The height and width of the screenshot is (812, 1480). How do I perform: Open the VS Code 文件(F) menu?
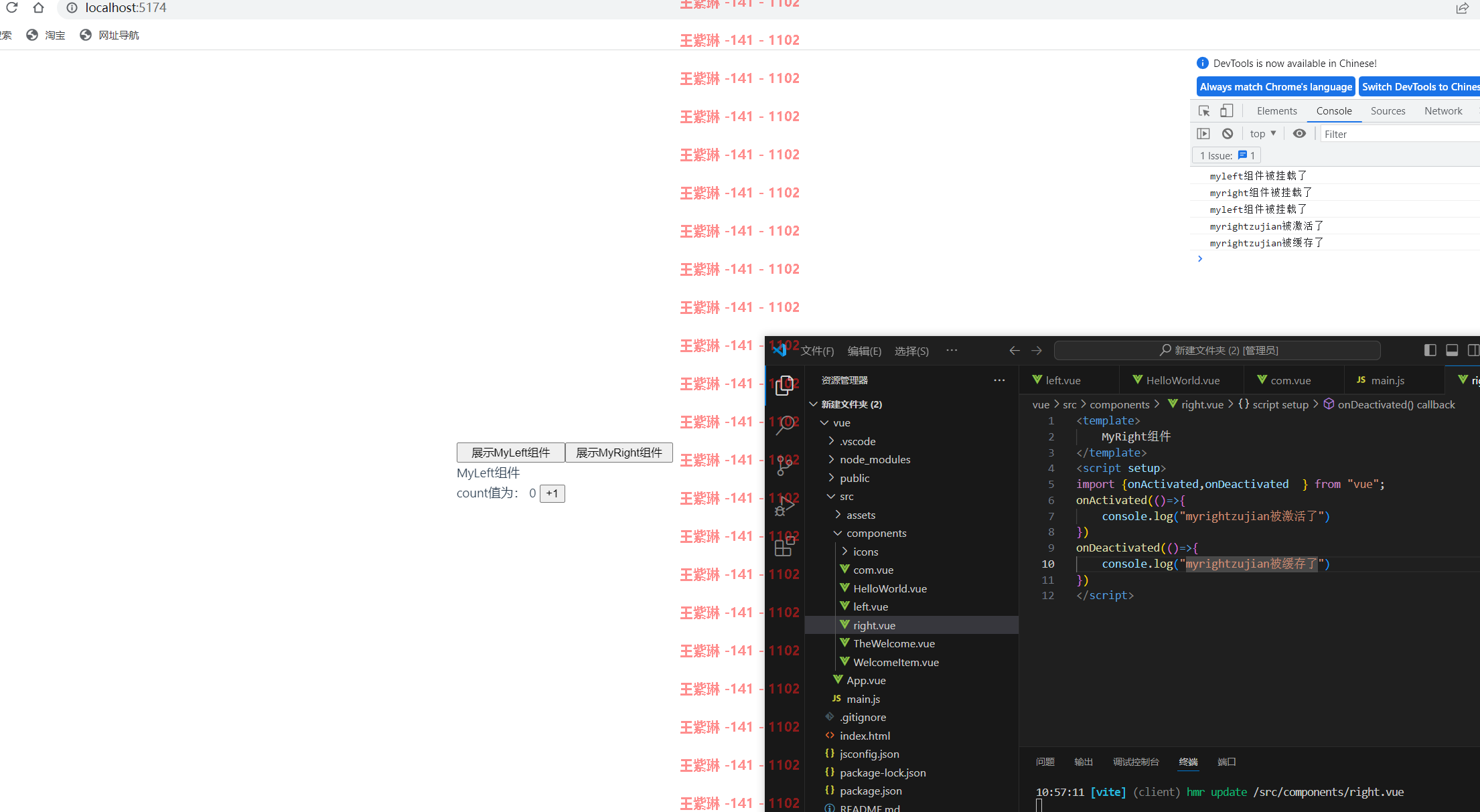pyautogui.click(x=817, y=351)
